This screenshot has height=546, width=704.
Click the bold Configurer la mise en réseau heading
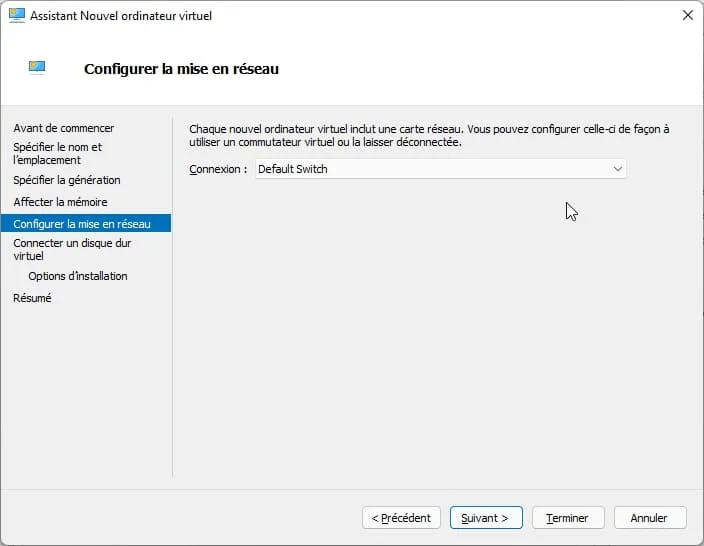[x=181, y=69]
